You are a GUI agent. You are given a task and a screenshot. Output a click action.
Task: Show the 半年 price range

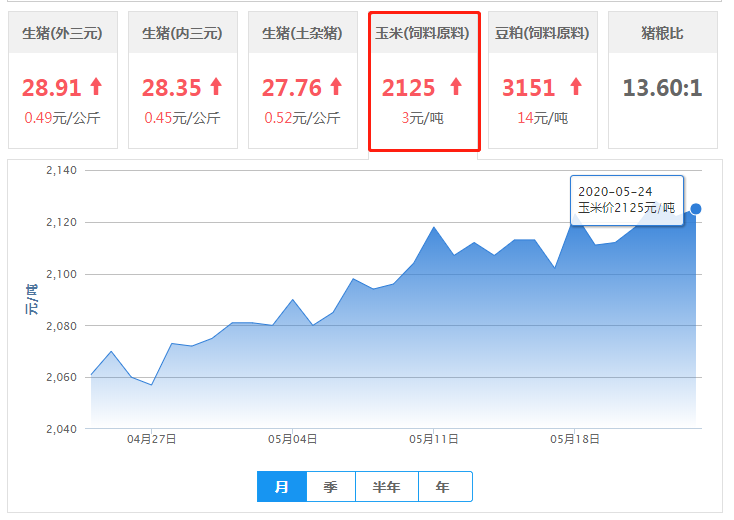coord(386,487)
